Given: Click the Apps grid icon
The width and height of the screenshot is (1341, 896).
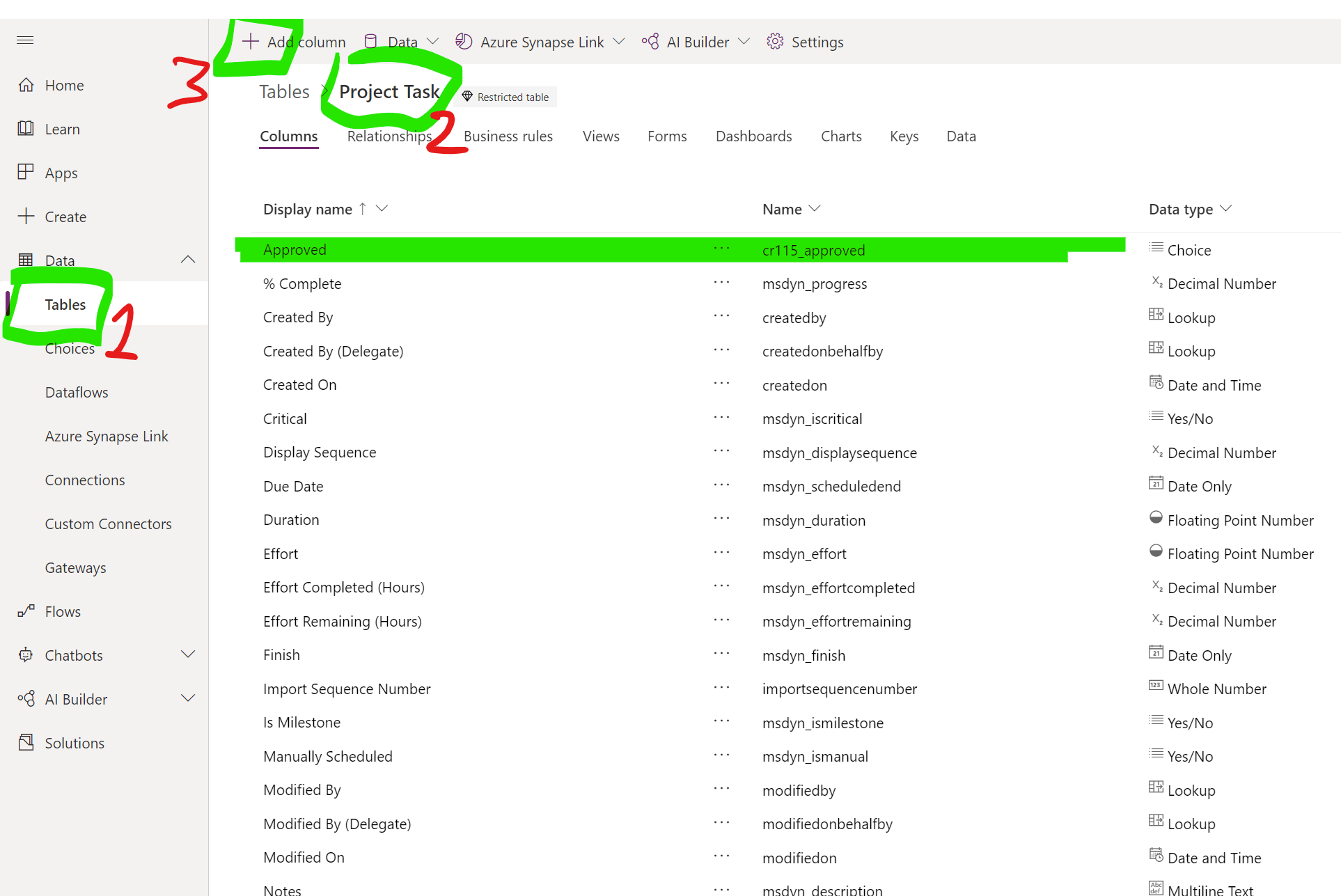Looking at the screenshot, I should (26, 172).
